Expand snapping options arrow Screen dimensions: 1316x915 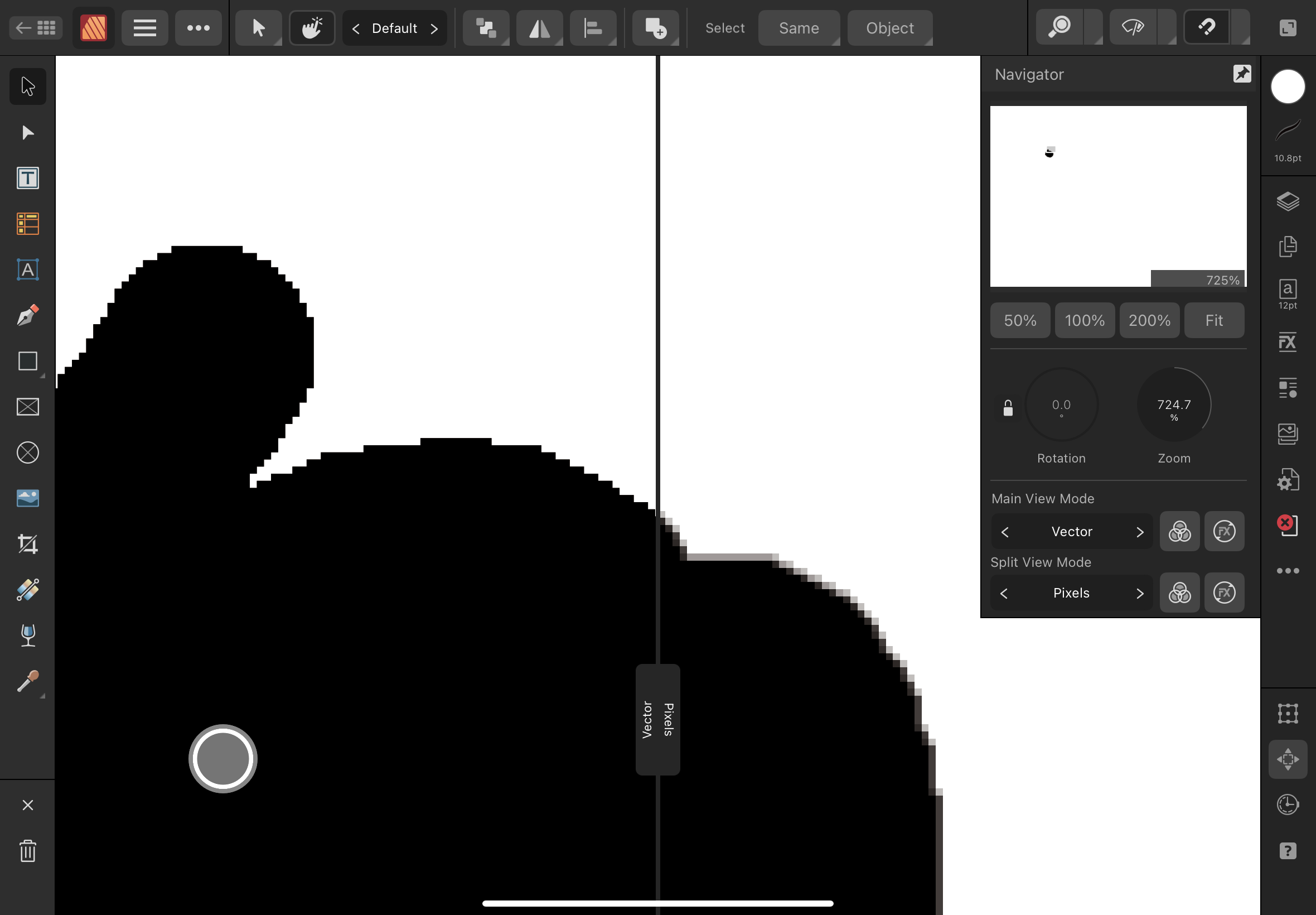1240,27
